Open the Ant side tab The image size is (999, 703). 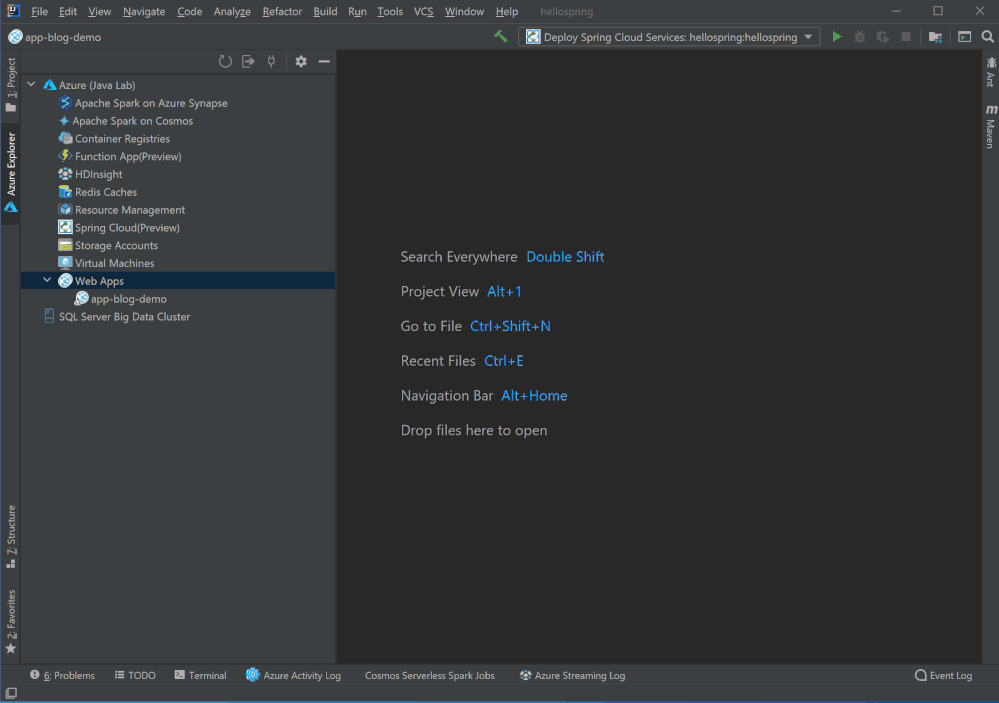tap(990, 72)
